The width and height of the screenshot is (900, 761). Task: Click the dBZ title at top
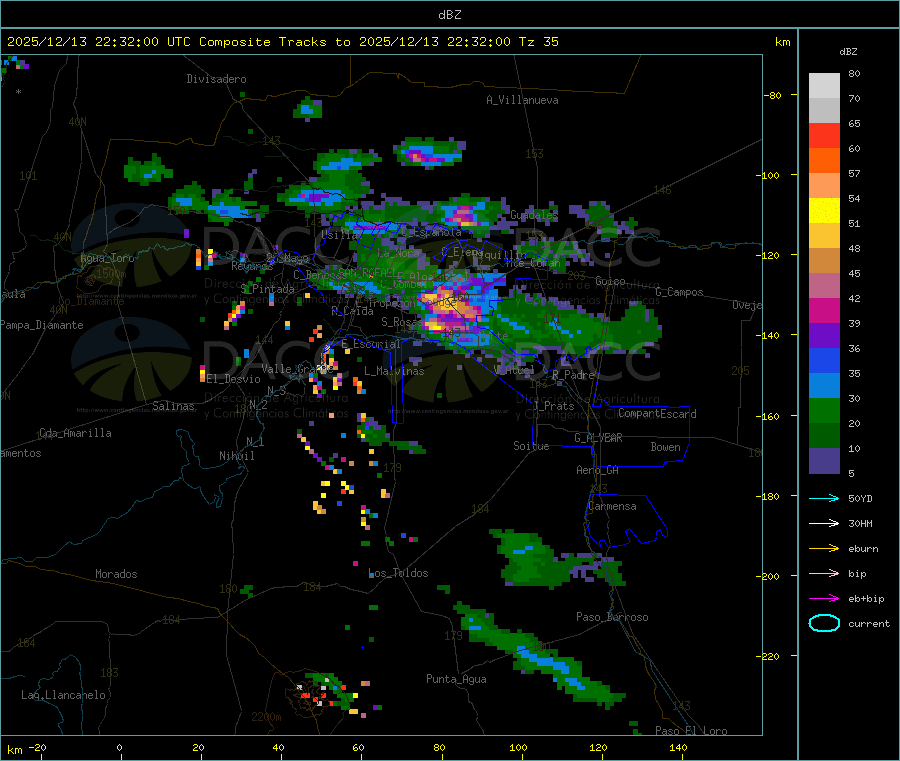(449, 14)
